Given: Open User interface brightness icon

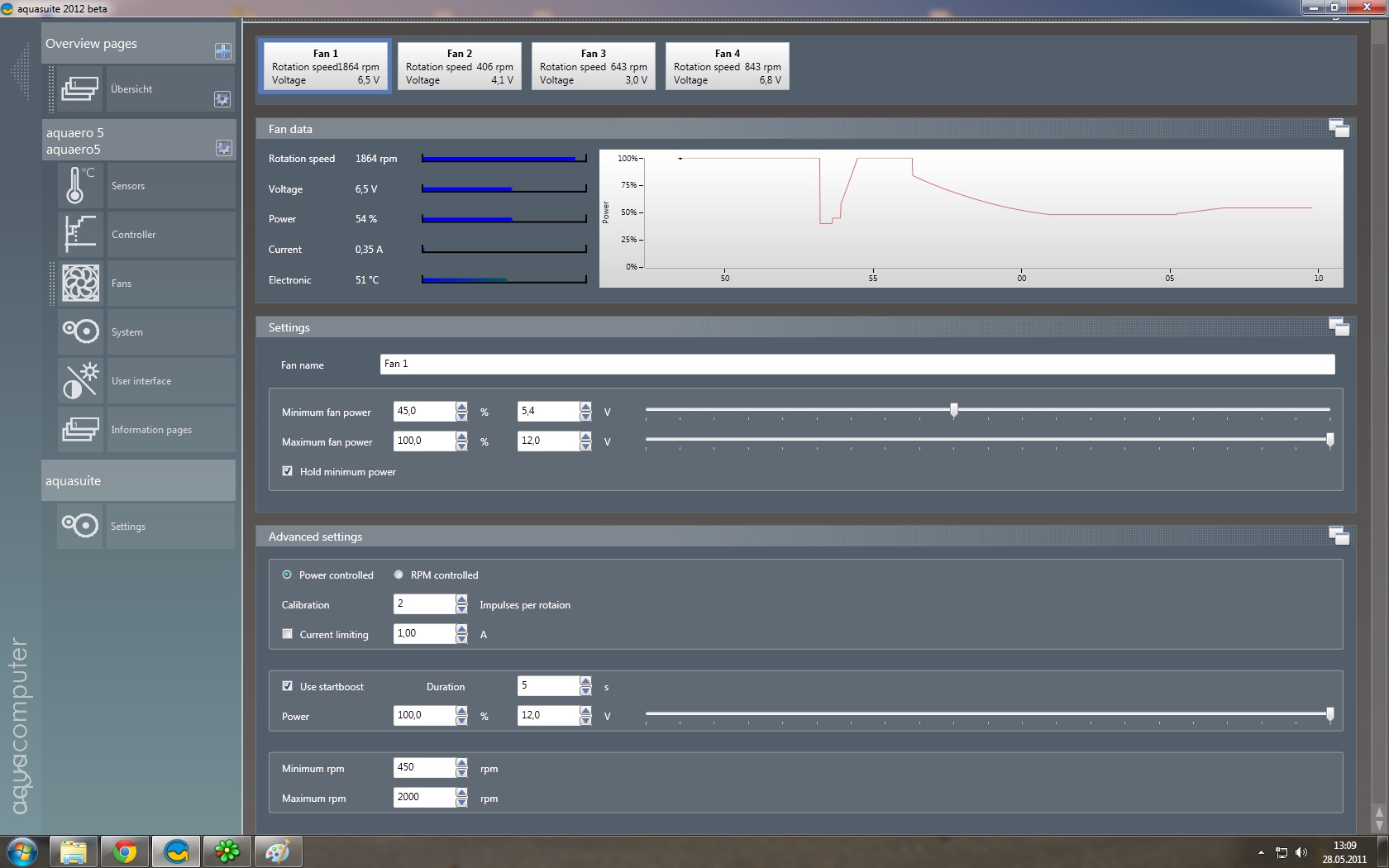Looking at the screenshot, I should click(x=80, y=380).
